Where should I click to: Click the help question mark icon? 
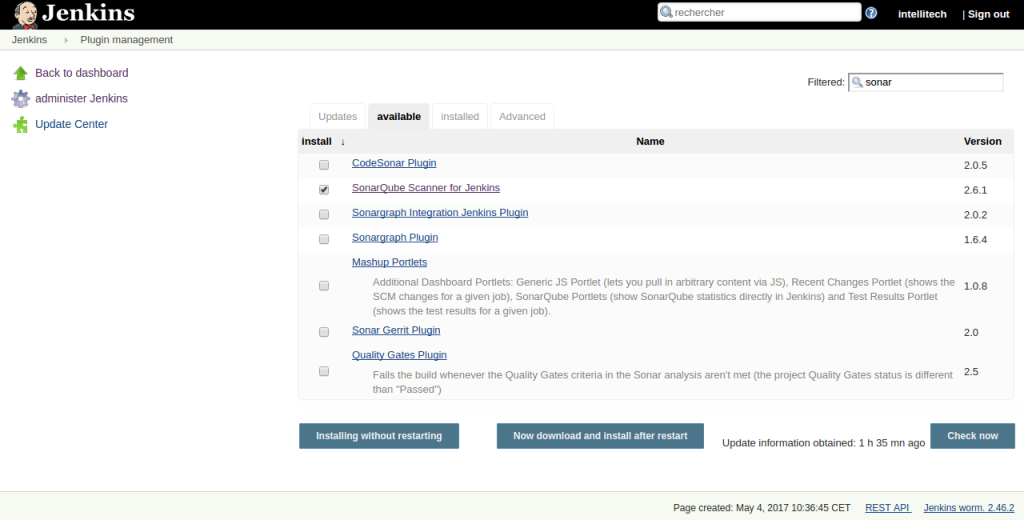point(871,13)
